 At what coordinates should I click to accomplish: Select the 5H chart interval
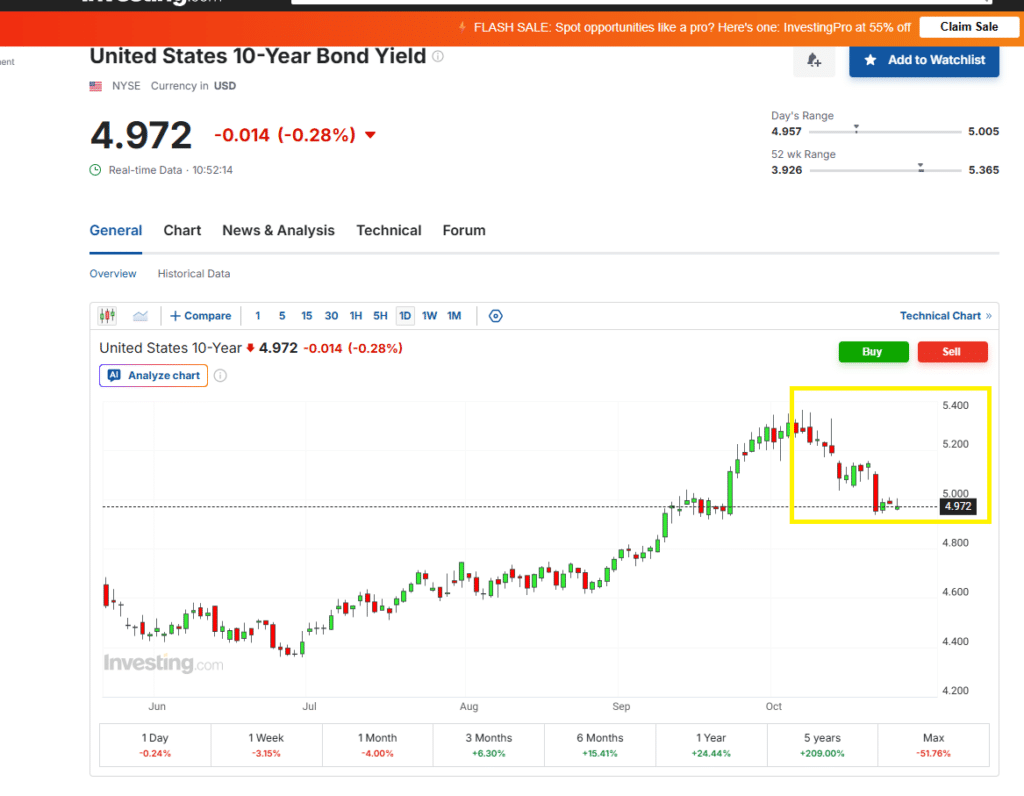(380, 316)
